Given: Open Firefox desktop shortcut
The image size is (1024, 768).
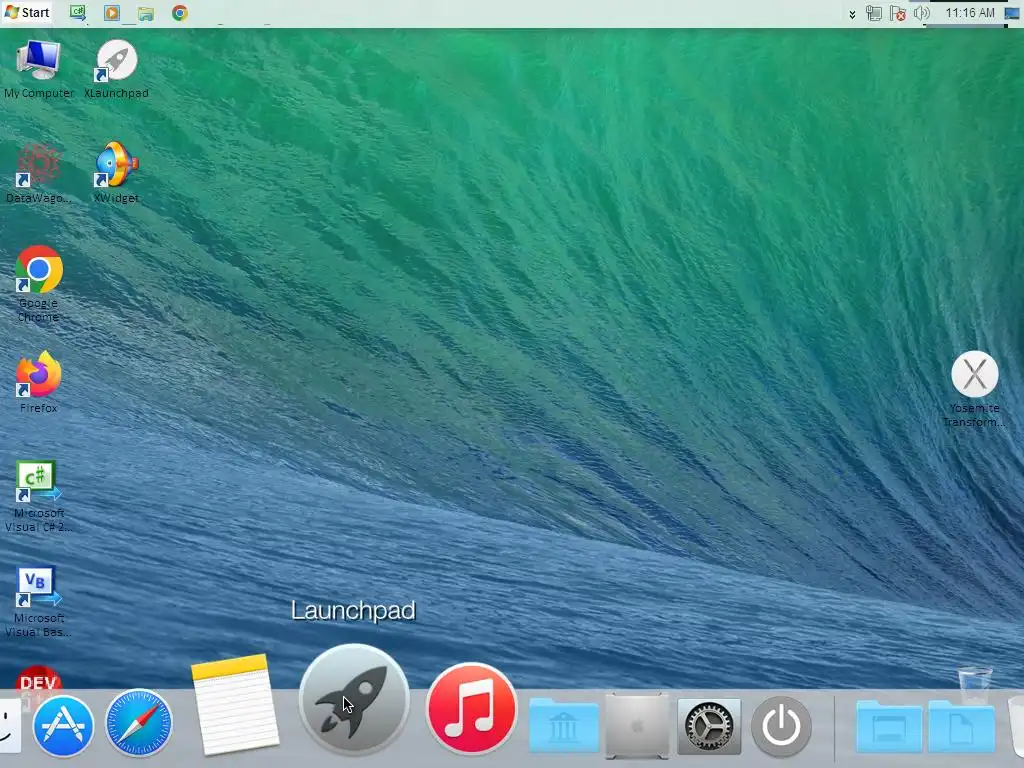Looking at the screenshot, I should [x=39, y=382].
